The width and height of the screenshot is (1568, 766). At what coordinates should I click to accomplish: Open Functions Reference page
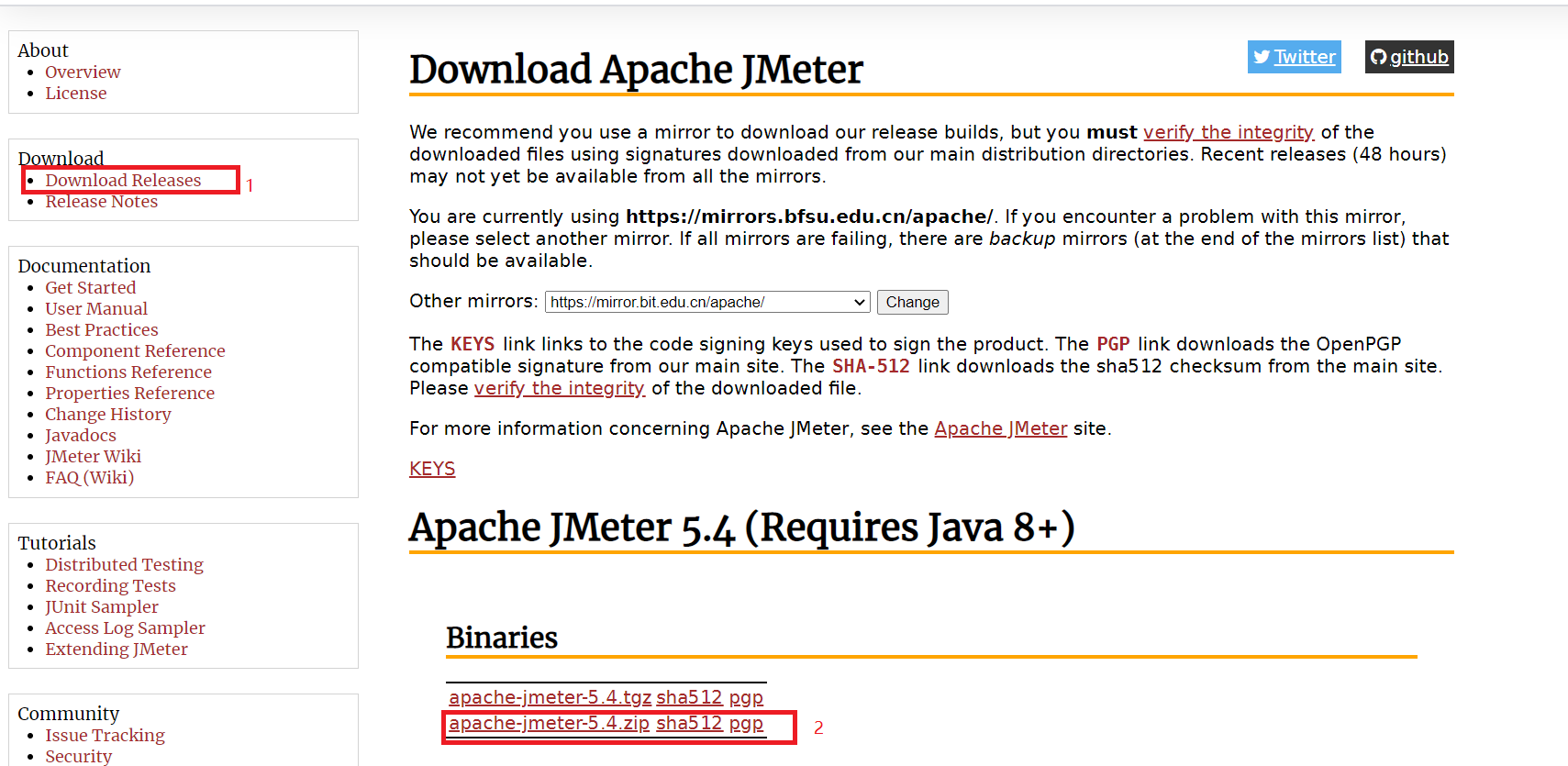128,372
